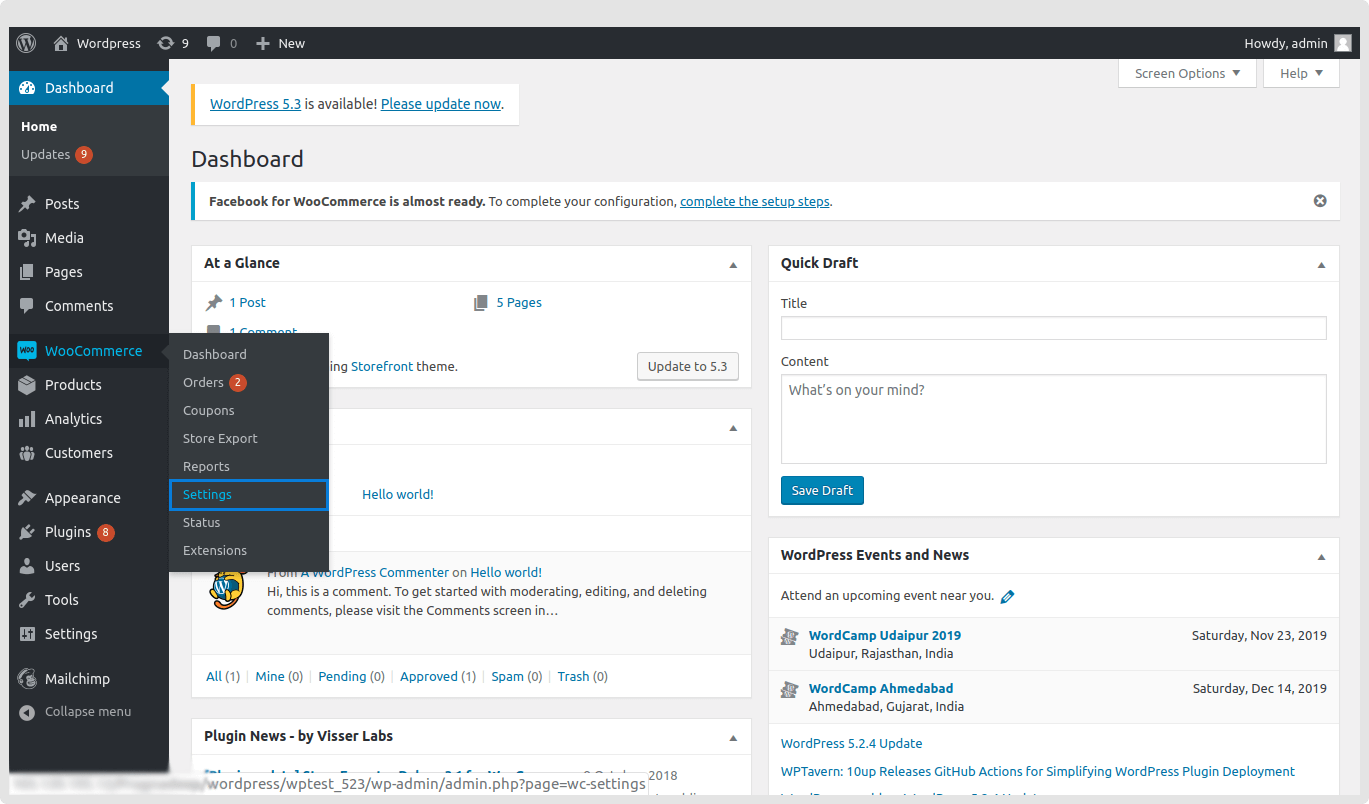
Task: Click the Products box icon in sidebar
Action: click(27, 385)
